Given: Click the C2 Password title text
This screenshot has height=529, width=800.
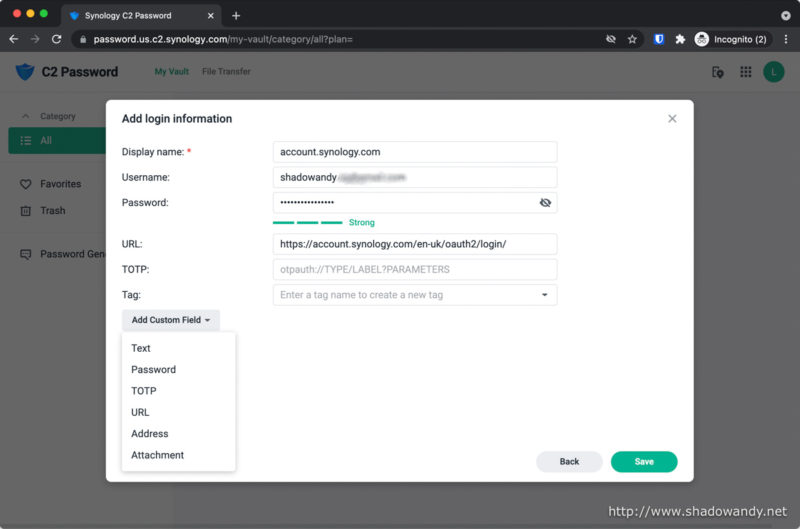Looking at the screenshot, I should [x=80, y=72].
